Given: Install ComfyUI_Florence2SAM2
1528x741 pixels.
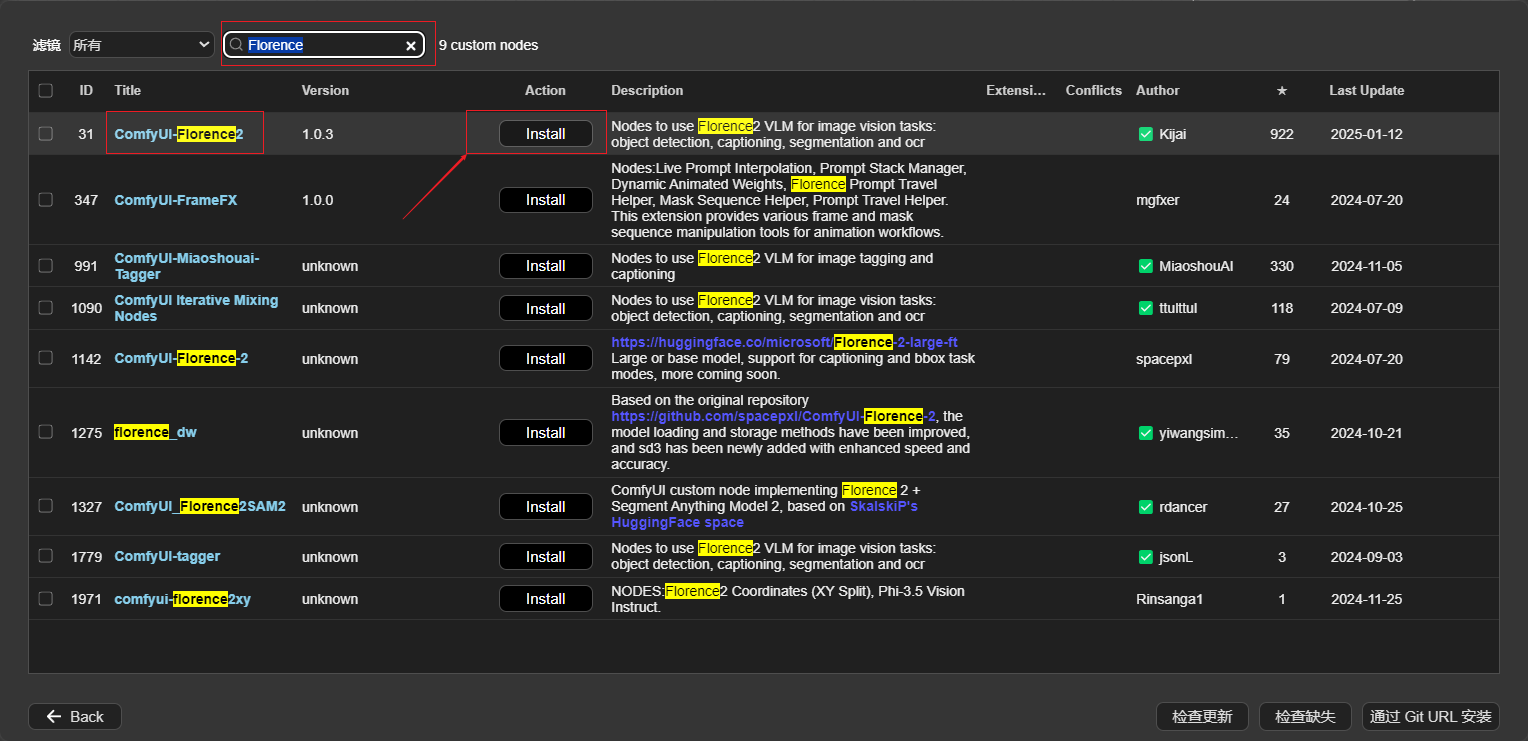Looking at the screenshot, I should pyautogui.click(x=546, y=507).
